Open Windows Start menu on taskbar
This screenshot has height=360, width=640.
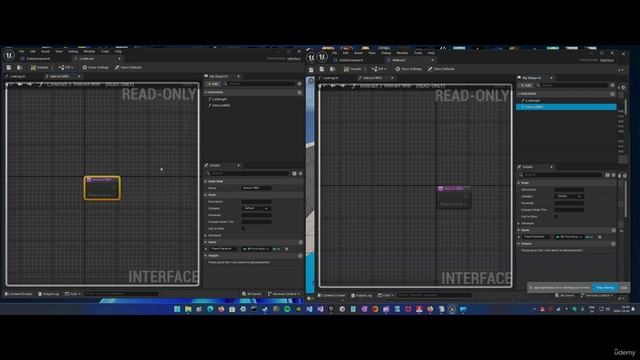(x=177, y=309)
